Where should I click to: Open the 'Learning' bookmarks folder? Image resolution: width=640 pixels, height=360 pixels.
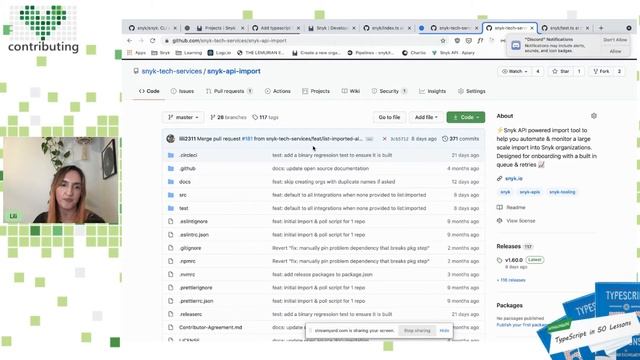coord(189,53)
